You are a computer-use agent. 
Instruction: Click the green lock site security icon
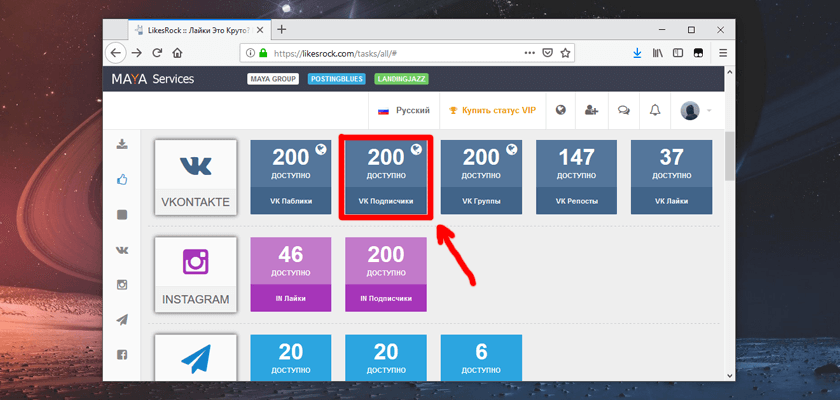pyautogui.click(x=262, y=53)
